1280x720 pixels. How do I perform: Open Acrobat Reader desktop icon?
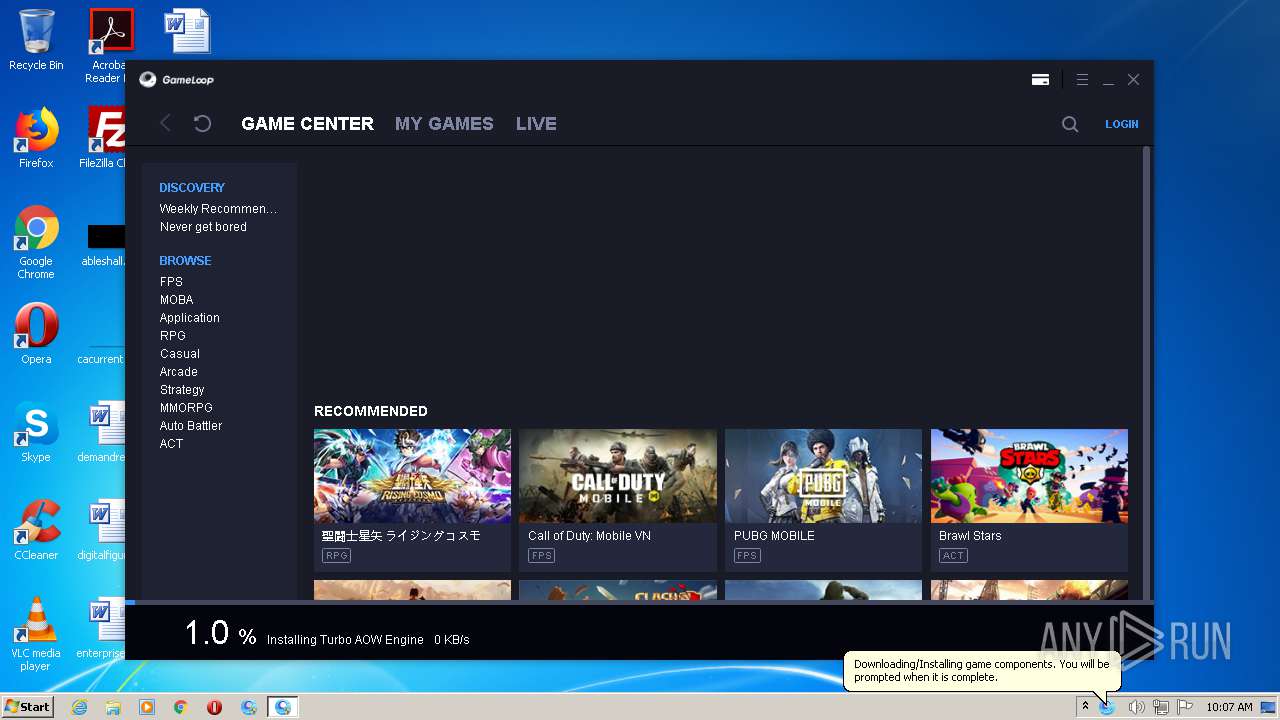tap(110, 46)
